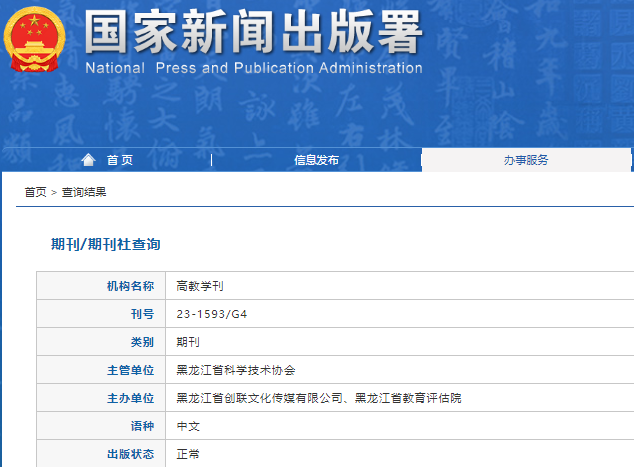Open the 信息发布 navigation tab
This screenshot has height=467, width=634.
[316, 160]
